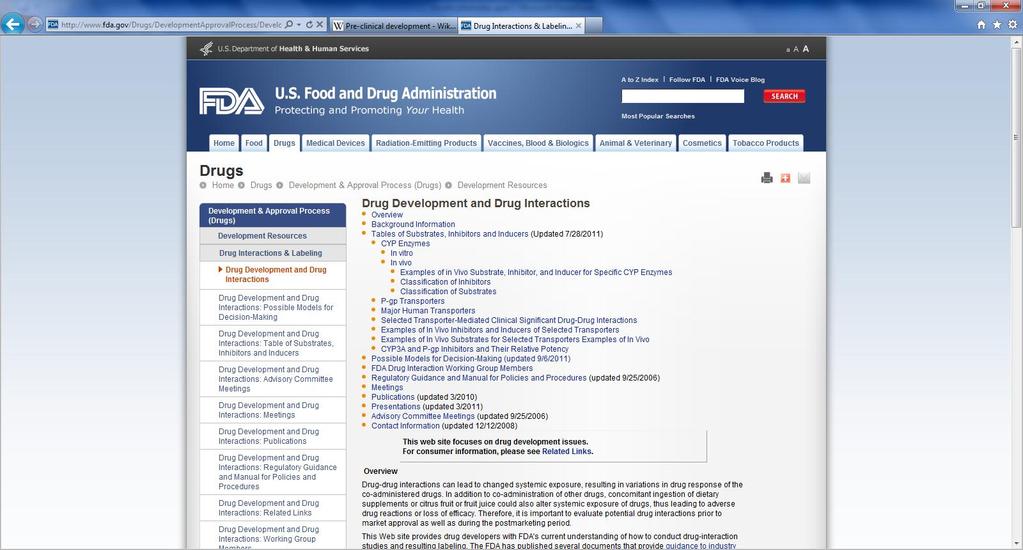Click the Most Popular Searches link
Screen dimensions: 1023x550
coord(658,116)
